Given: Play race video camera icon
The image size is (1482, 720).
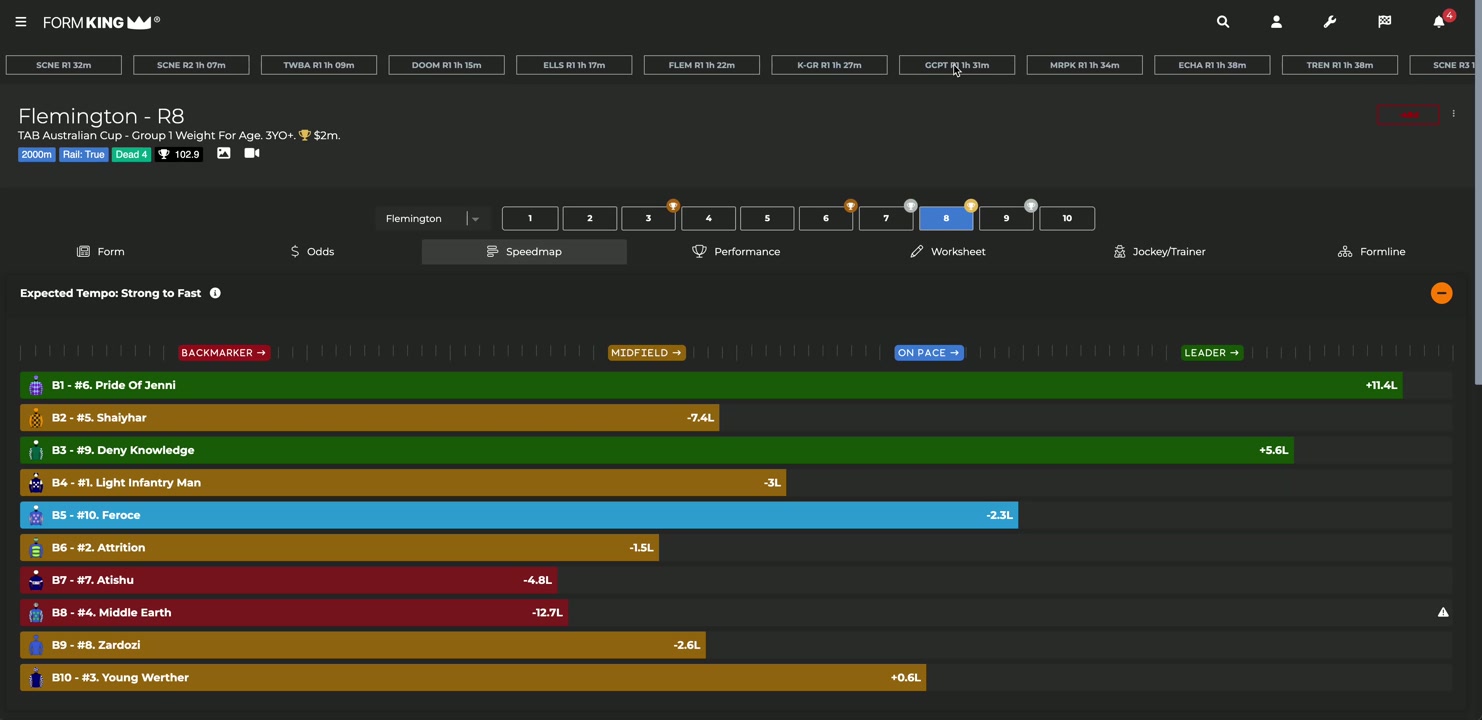Looking at the screenshot, I should pos(252,154).
